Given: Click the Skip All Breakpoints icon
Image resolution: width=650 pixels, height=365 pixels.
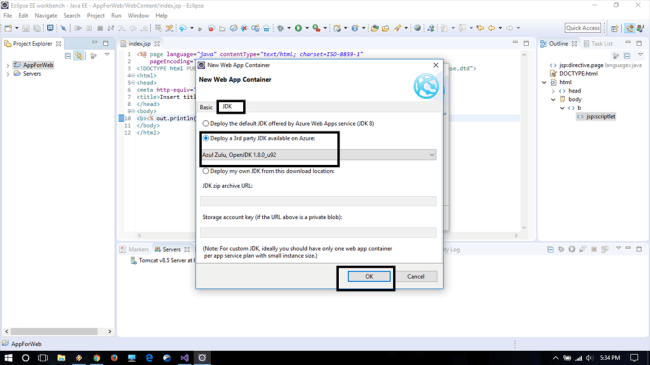Looking at the screenshot, I should pos(63,28).
